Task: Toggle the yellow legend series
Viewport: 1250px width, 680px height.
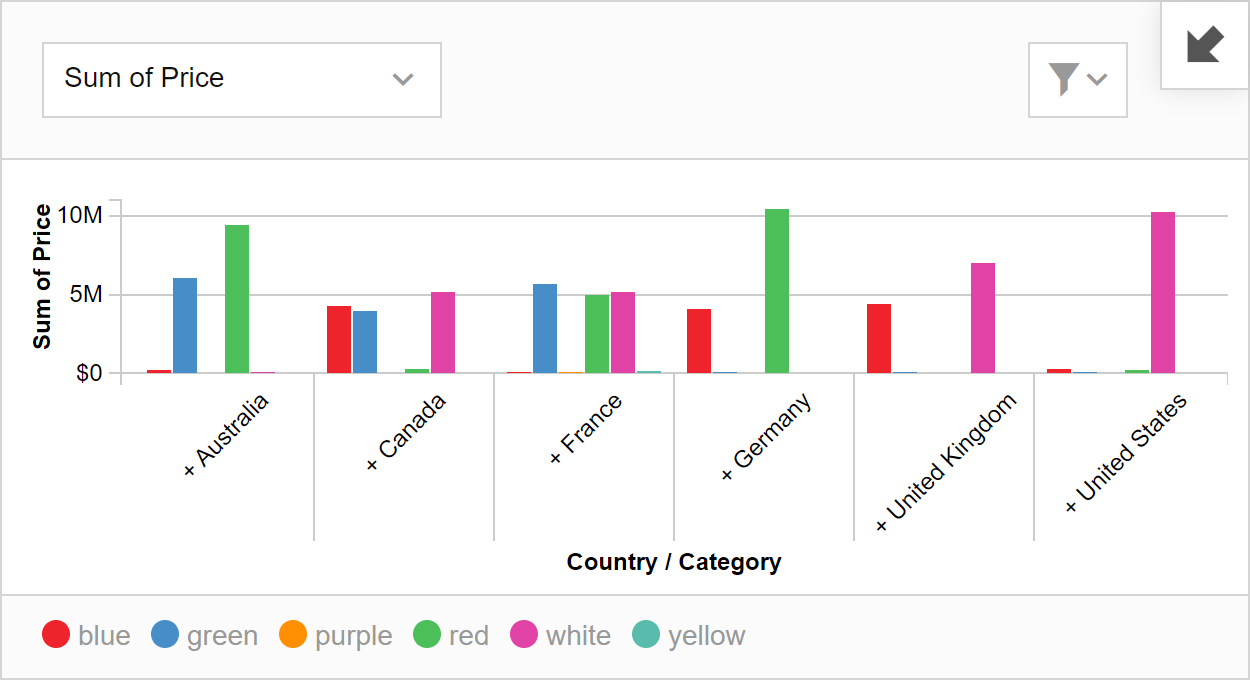Action: [690, 635]
